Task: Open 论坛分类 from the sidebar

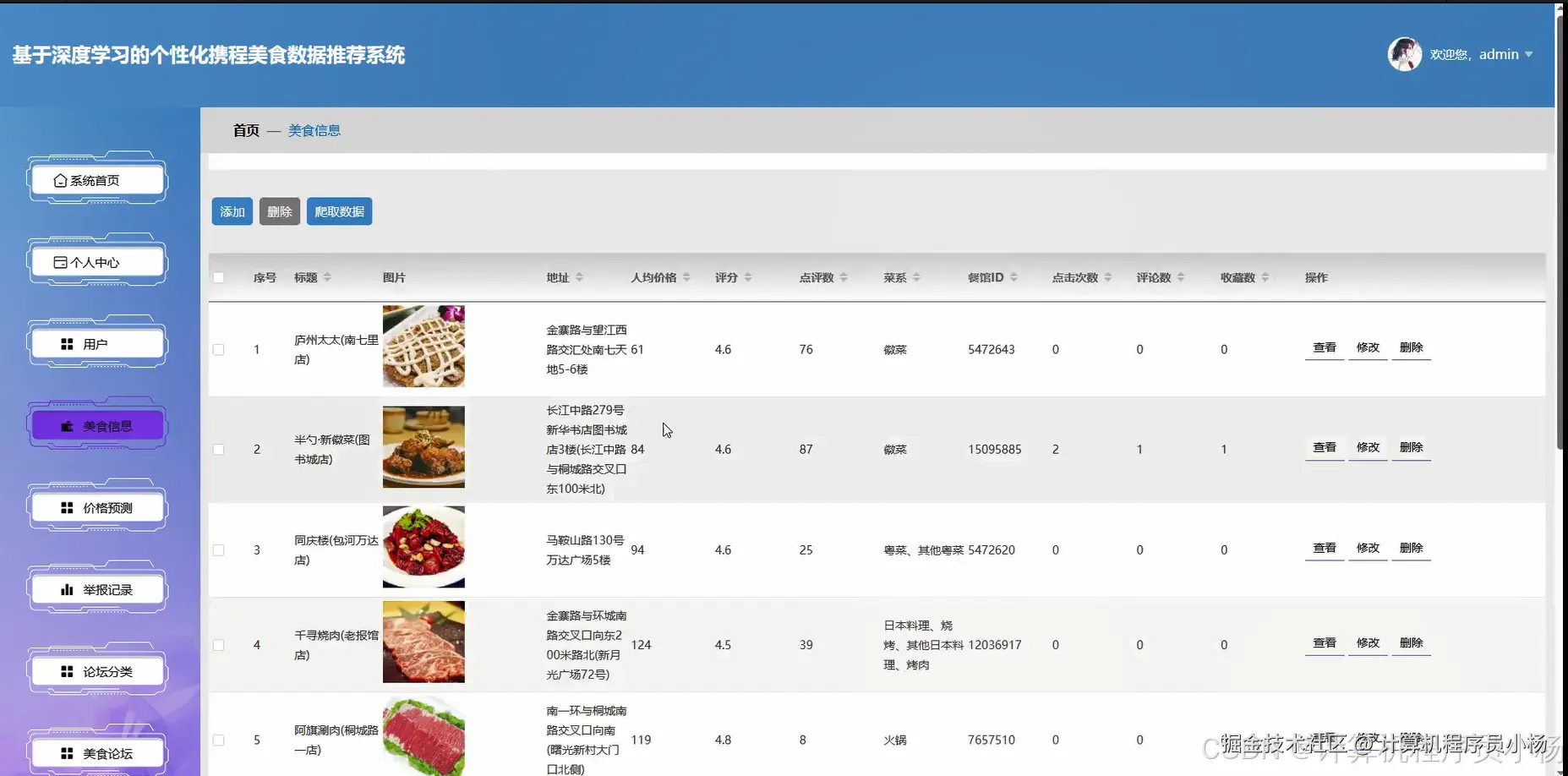Action: [x=96, y=670]
